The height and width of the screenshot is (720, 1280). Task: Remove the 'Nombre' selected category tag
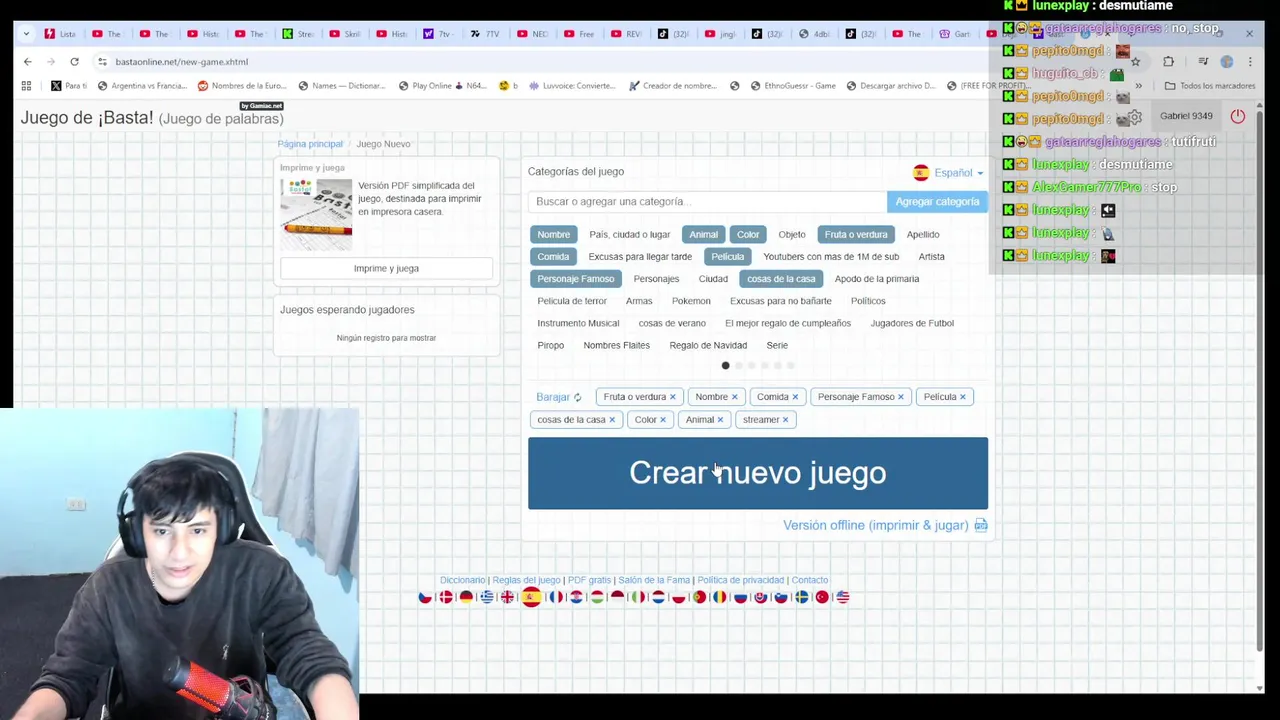734,397
